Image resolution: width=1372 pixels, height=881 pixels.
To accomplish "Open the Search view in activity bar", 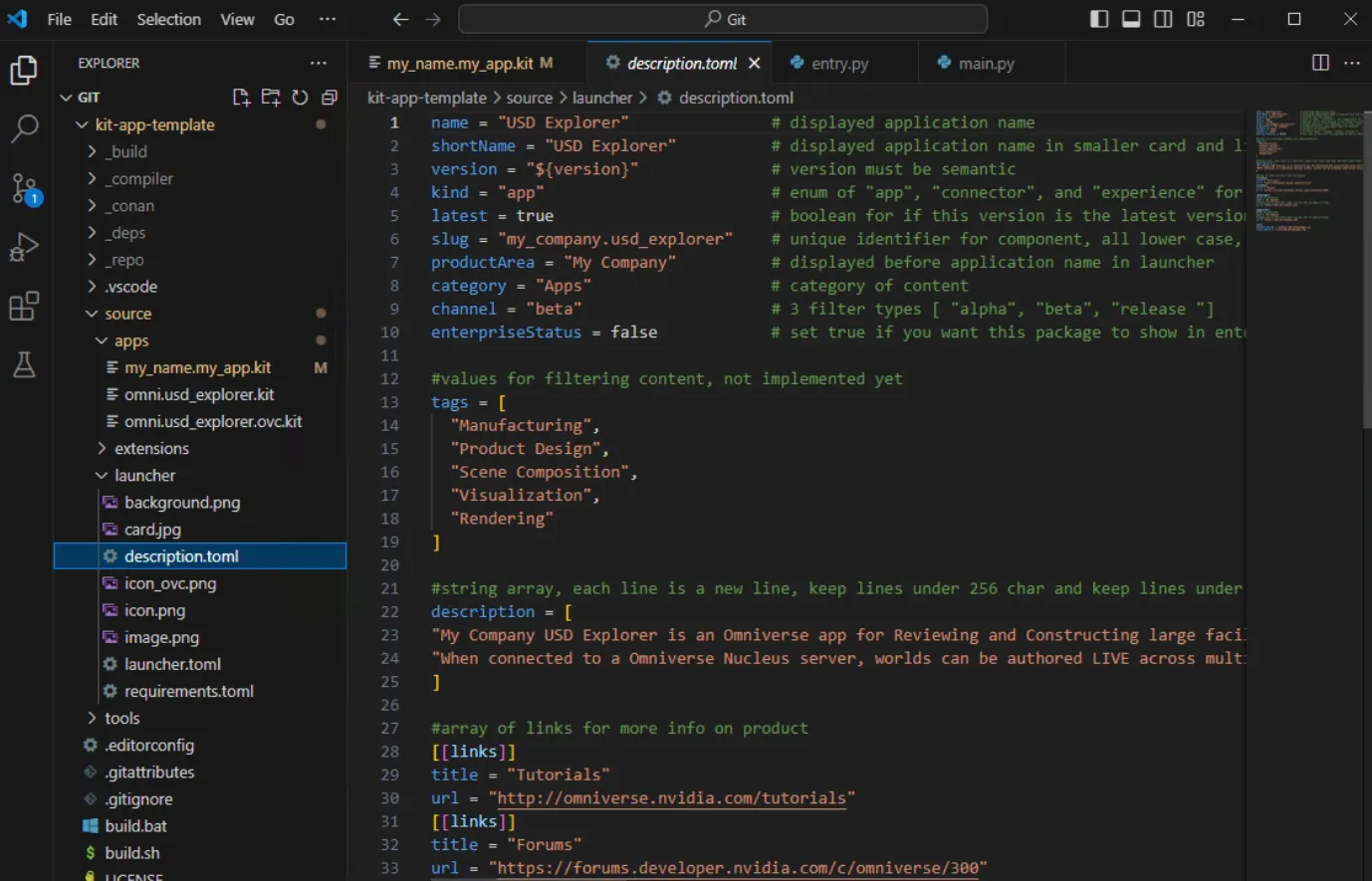I will 24,128.
